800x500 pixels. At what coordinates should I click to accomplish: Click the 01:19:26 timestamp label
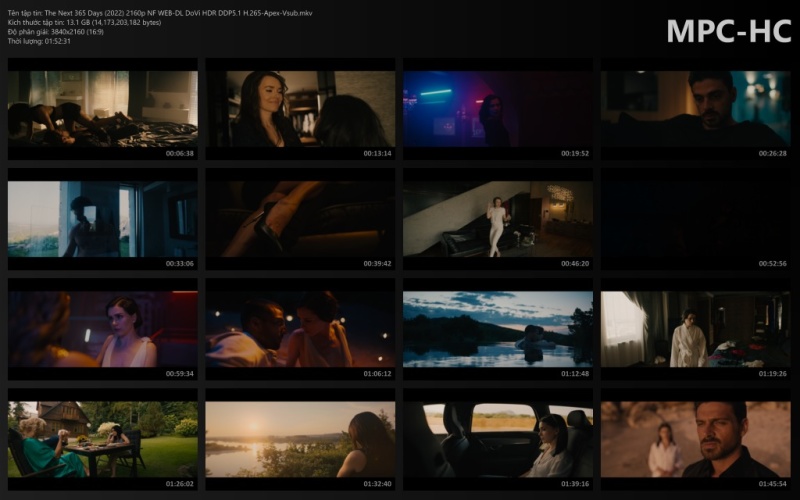coord(772,373)
